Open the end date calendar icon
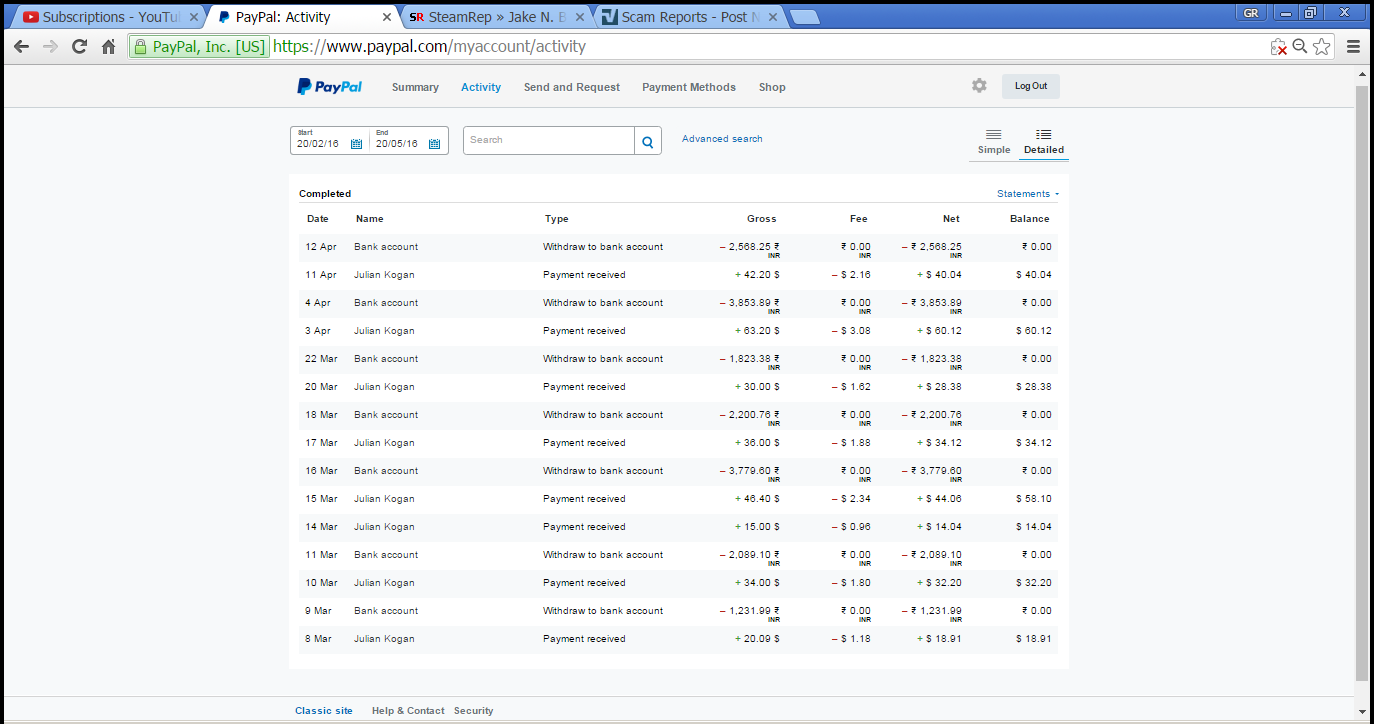This screenshot has height=724, width=1374. (434, 144)
